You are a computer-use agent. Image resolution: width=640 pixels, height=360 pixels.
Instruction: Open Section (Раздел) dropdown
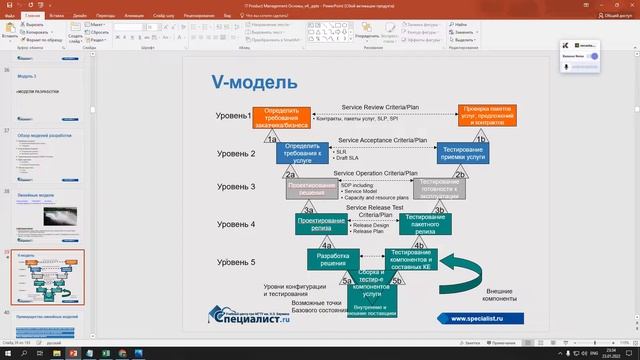[96, 40]
